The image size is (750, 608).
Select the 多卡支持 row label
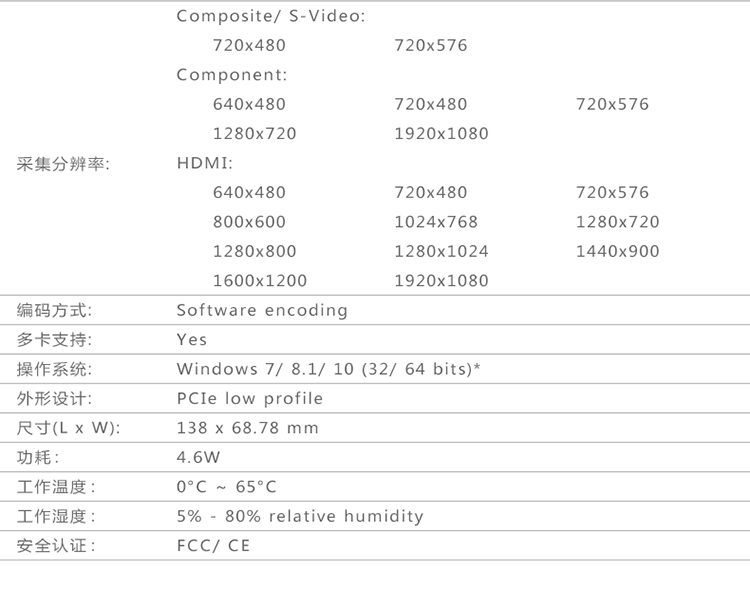click(x=55, y=340)
